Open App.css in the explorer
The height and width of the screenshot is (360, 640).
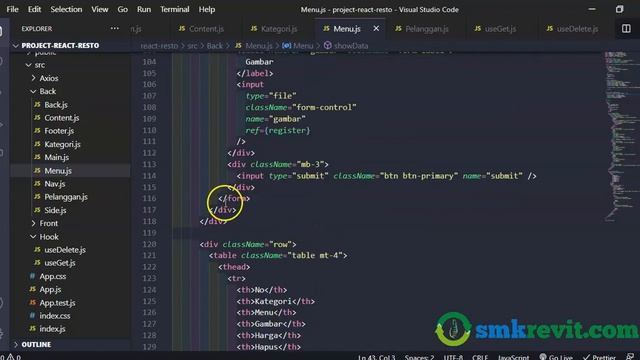click(53, 276)
